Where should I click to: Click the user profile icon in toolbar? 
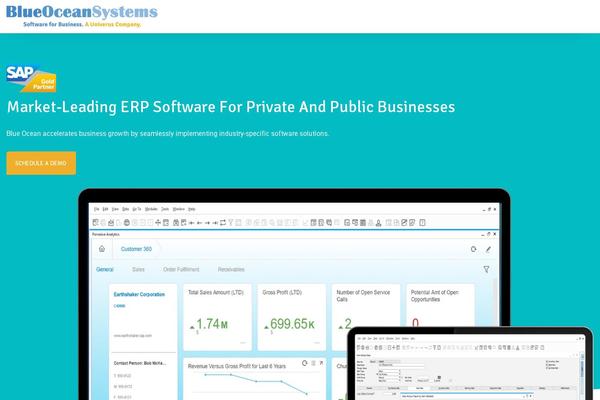(x=378, y=223)
